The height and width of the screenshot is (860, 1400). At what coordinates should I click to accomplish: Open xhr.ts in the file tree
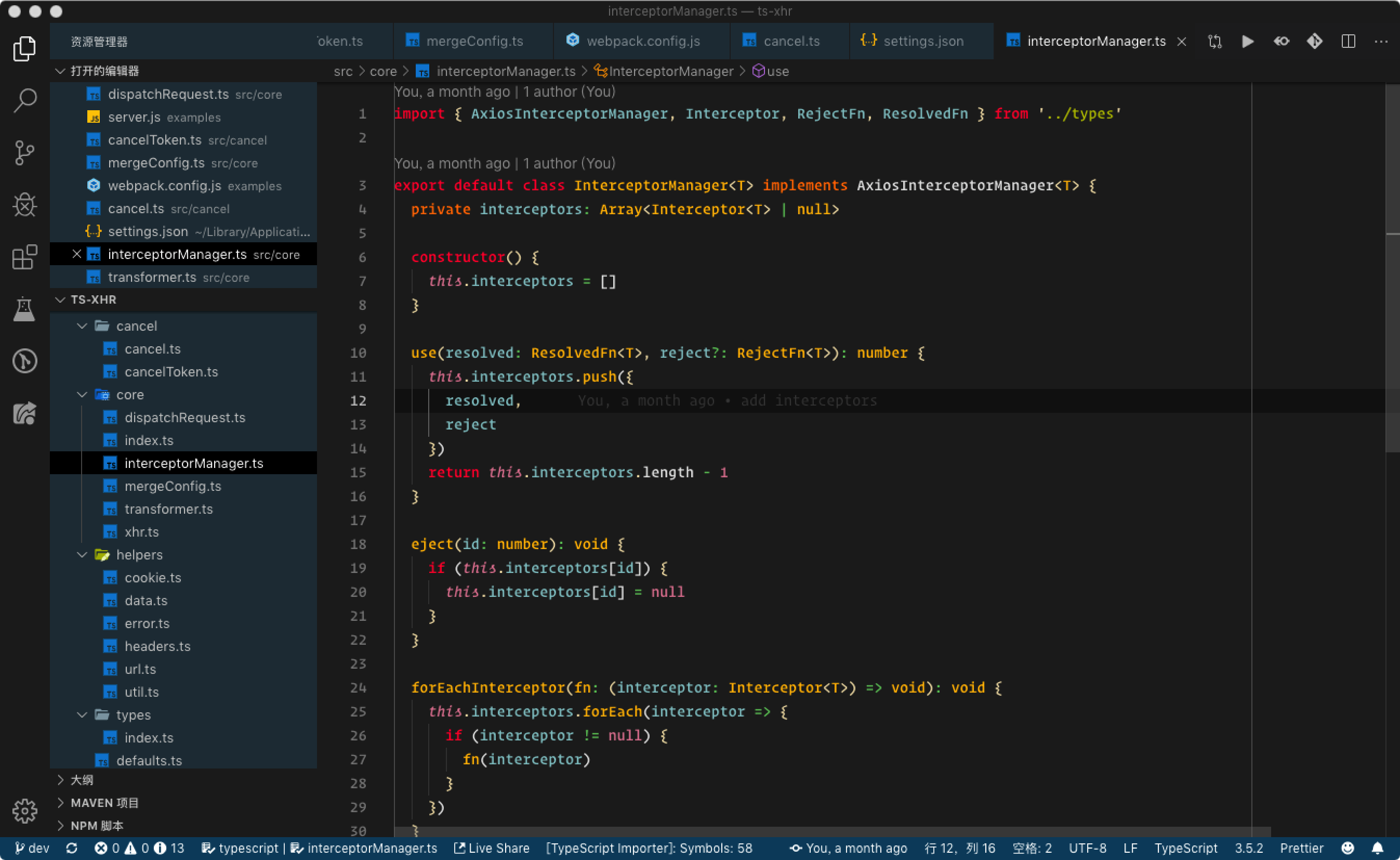[x=141, y=532]
